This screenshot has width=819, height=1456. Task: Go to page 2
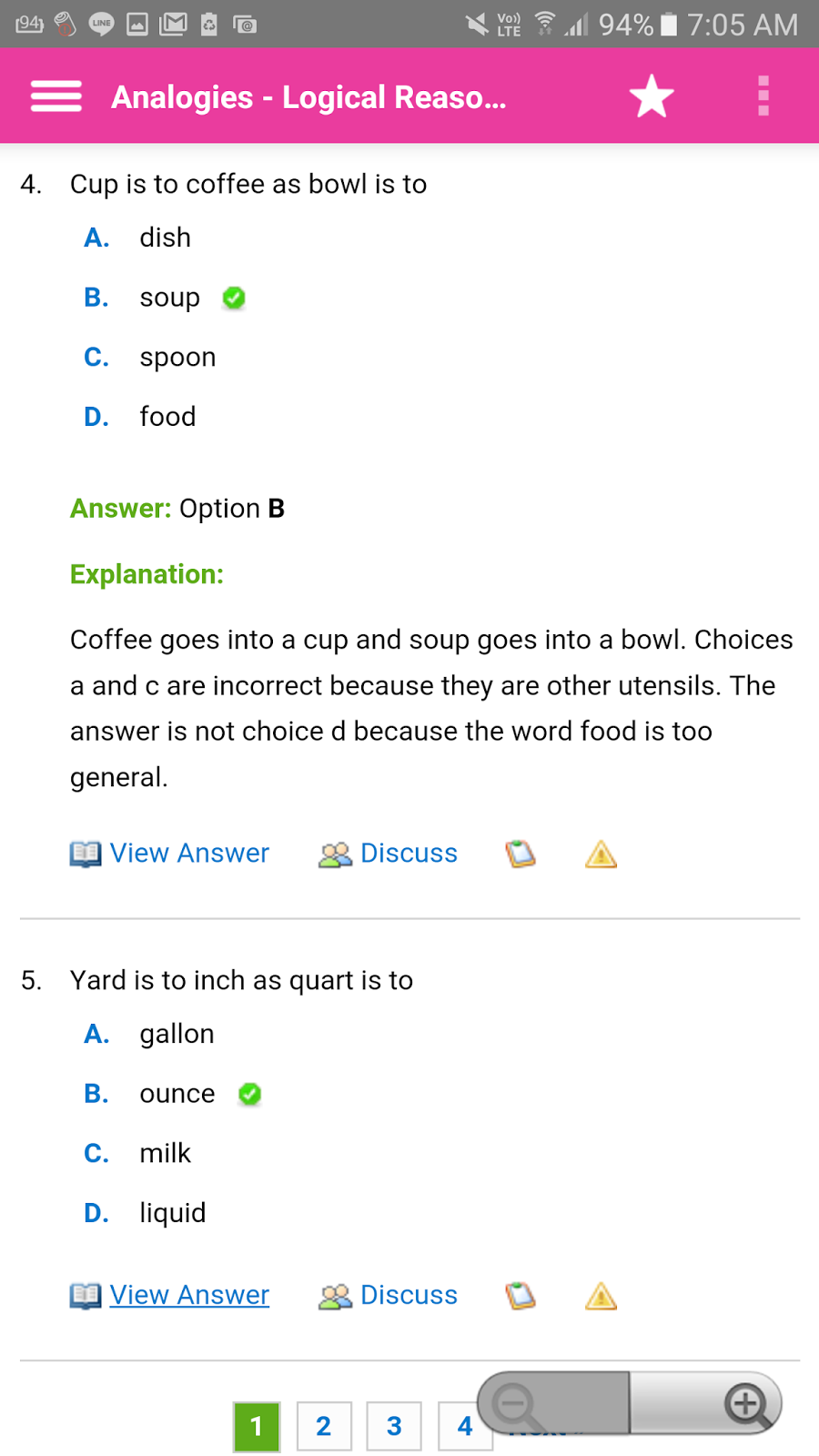323,1426
